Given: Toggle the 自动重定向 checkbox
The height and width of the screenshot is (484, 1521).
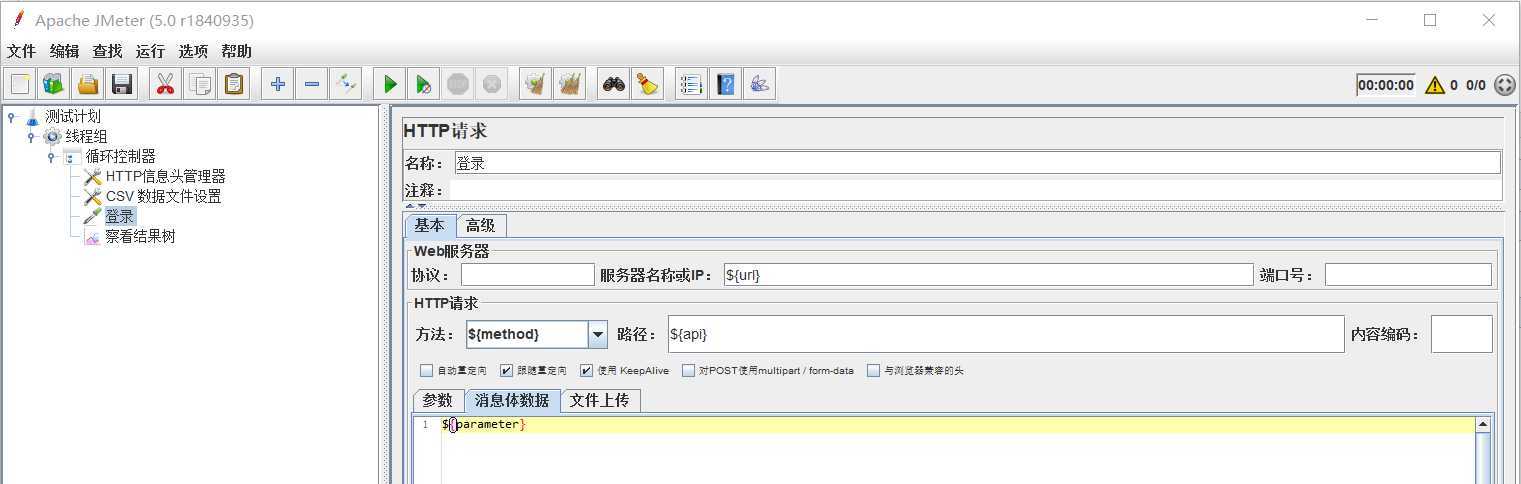Looking at the screenshot, I should pyautogui.click(x=427, y=370).
